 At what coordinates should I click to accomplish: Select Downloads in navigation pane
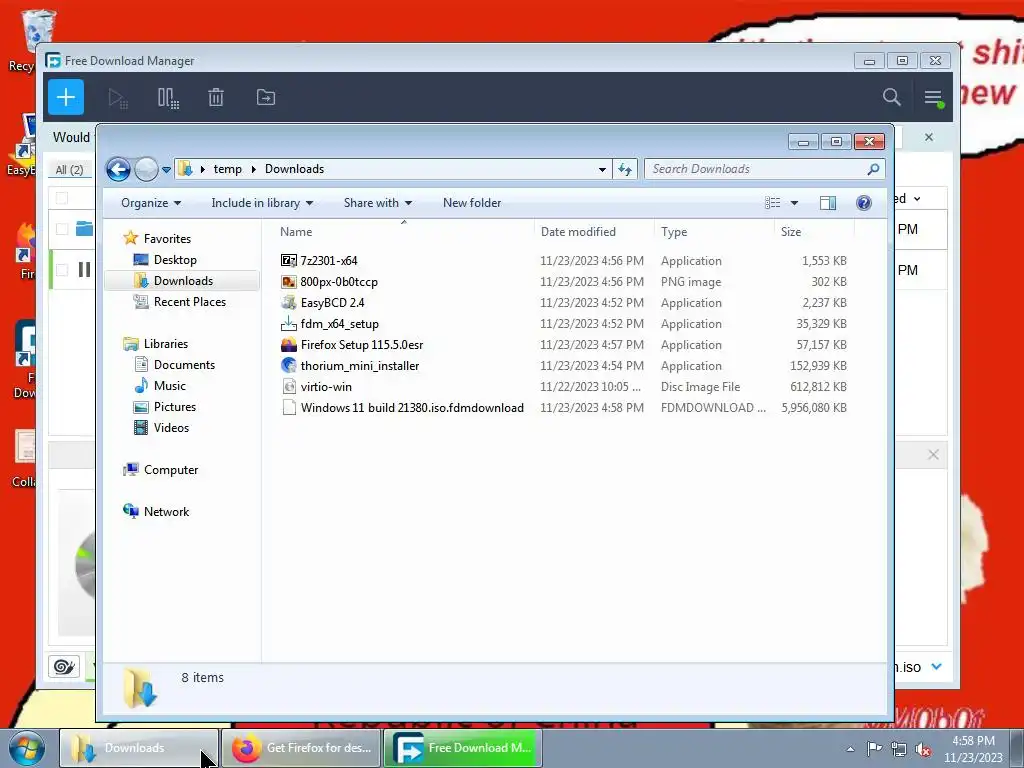tap(183, 281)
